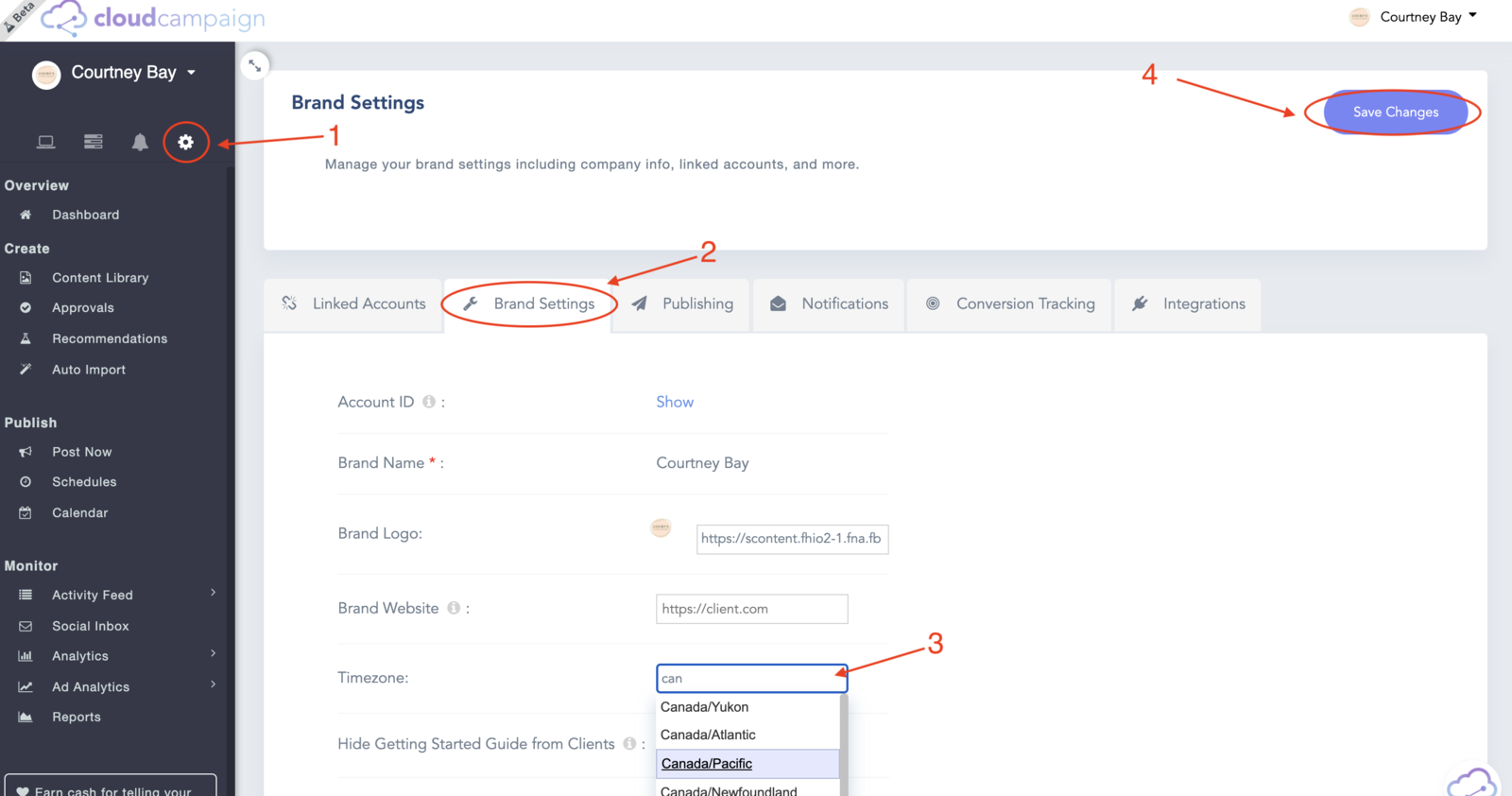Expand the Analytics submenu

pos(214,654)
